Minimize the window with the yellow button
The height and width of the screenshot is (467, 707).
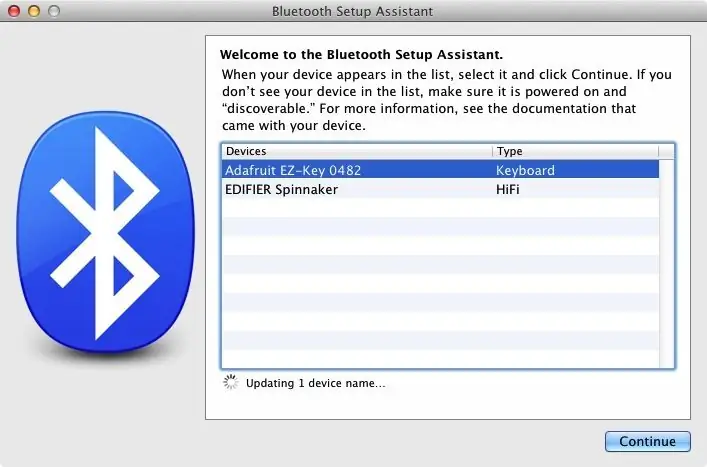pyautogui.click(x=34, y=11)
